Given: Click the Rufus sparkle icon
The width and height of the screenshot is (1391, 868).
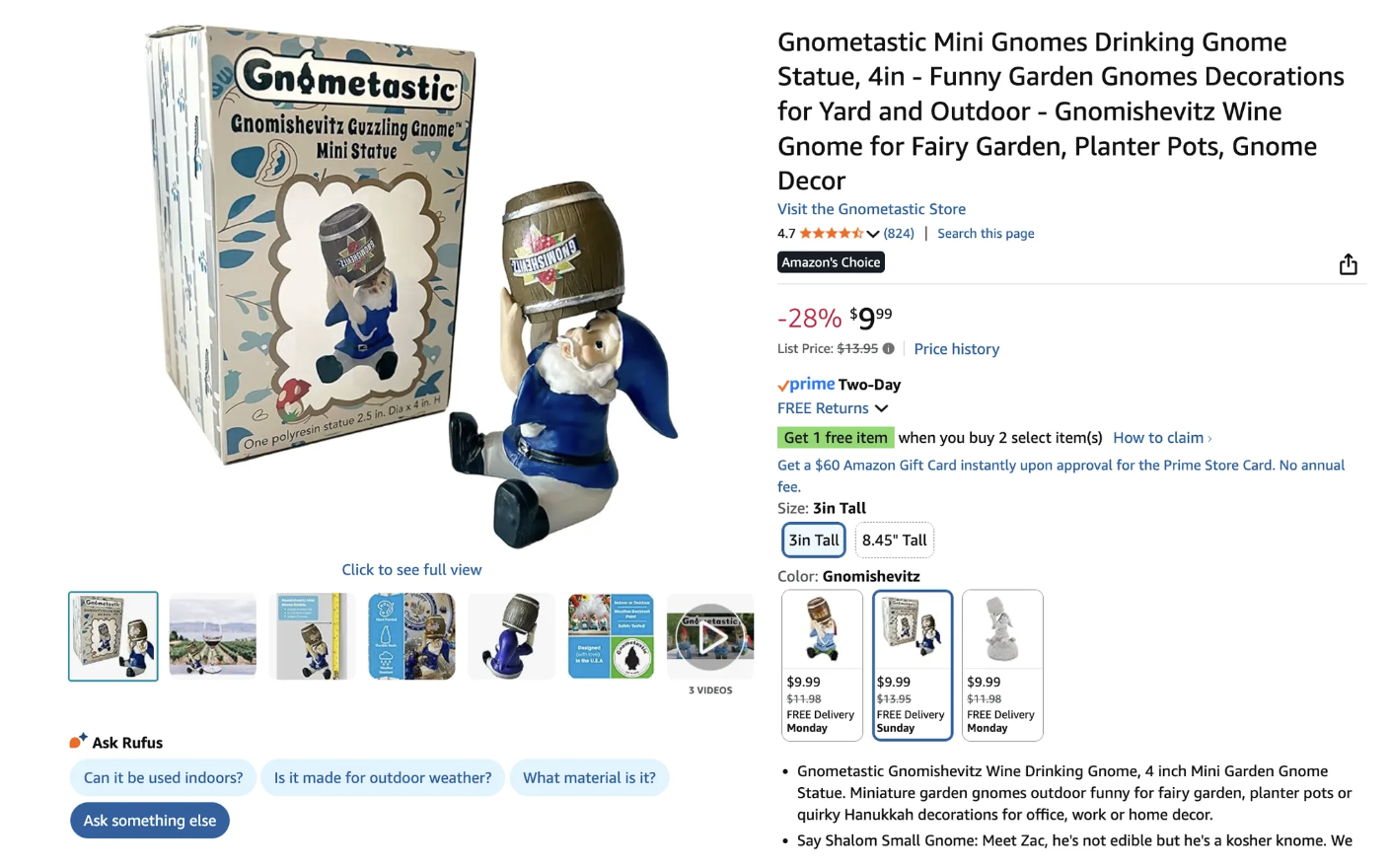Looking at the screenshot, I should 78,741.
